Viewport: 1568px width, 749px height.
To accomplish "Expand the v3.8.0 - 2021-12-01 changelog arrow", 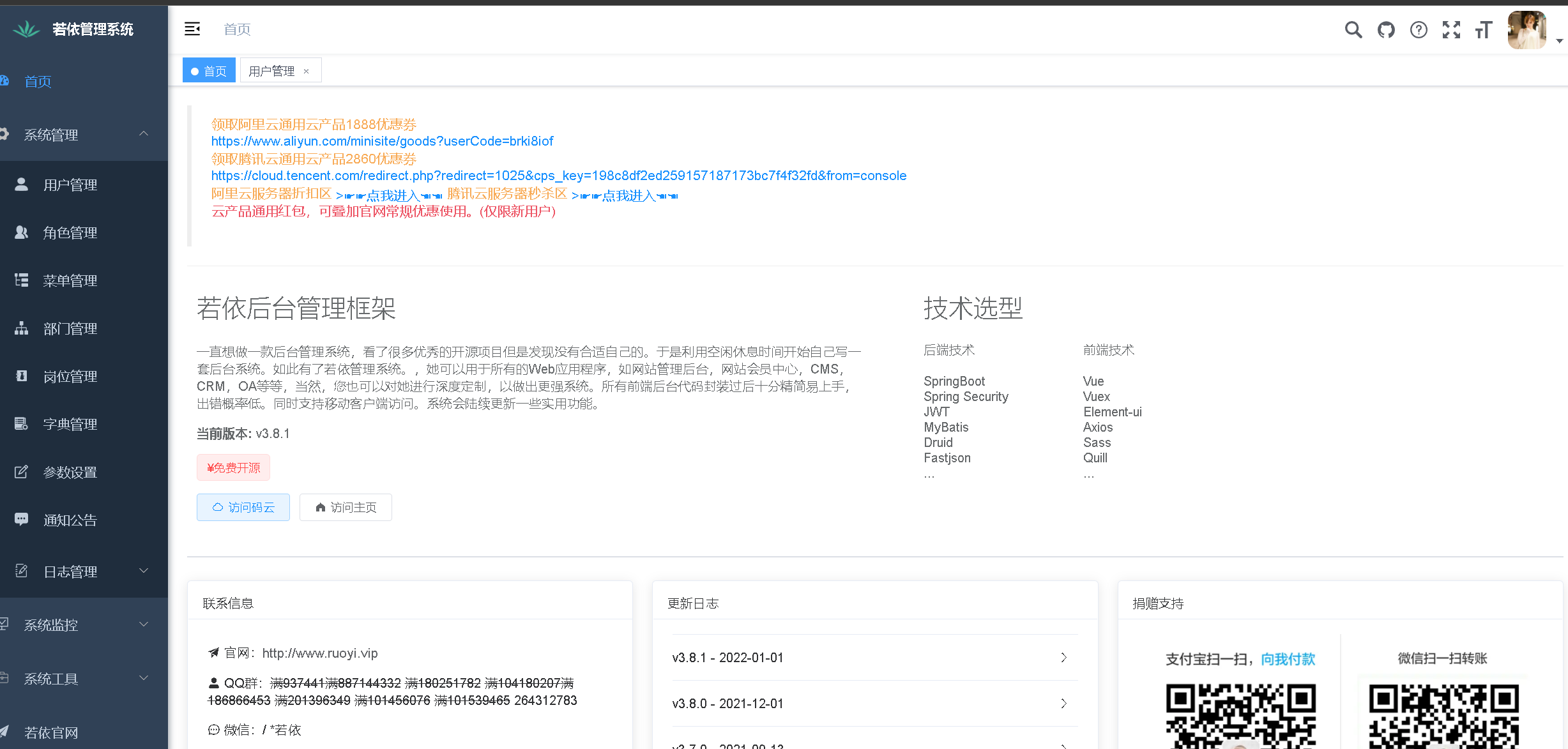I will point(1063,704).
